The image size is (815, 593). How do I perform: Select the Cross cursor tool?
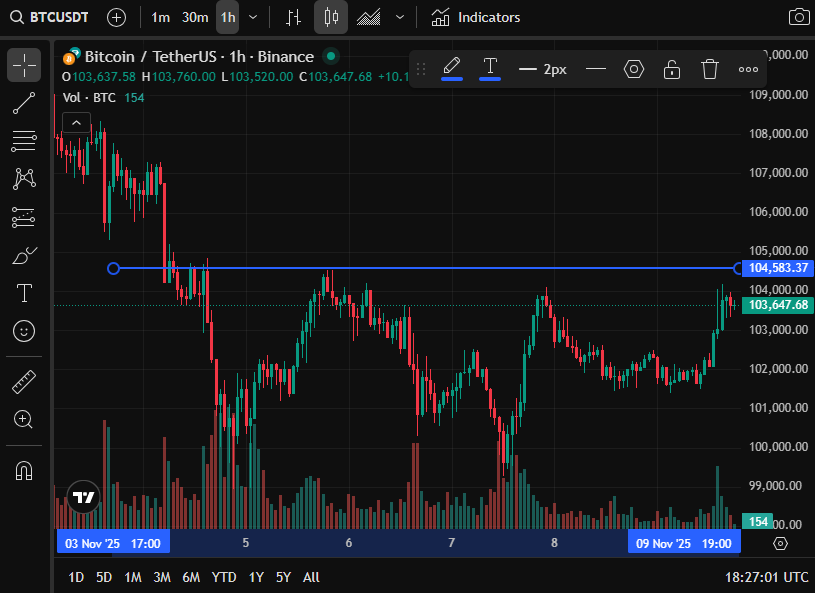24,65
